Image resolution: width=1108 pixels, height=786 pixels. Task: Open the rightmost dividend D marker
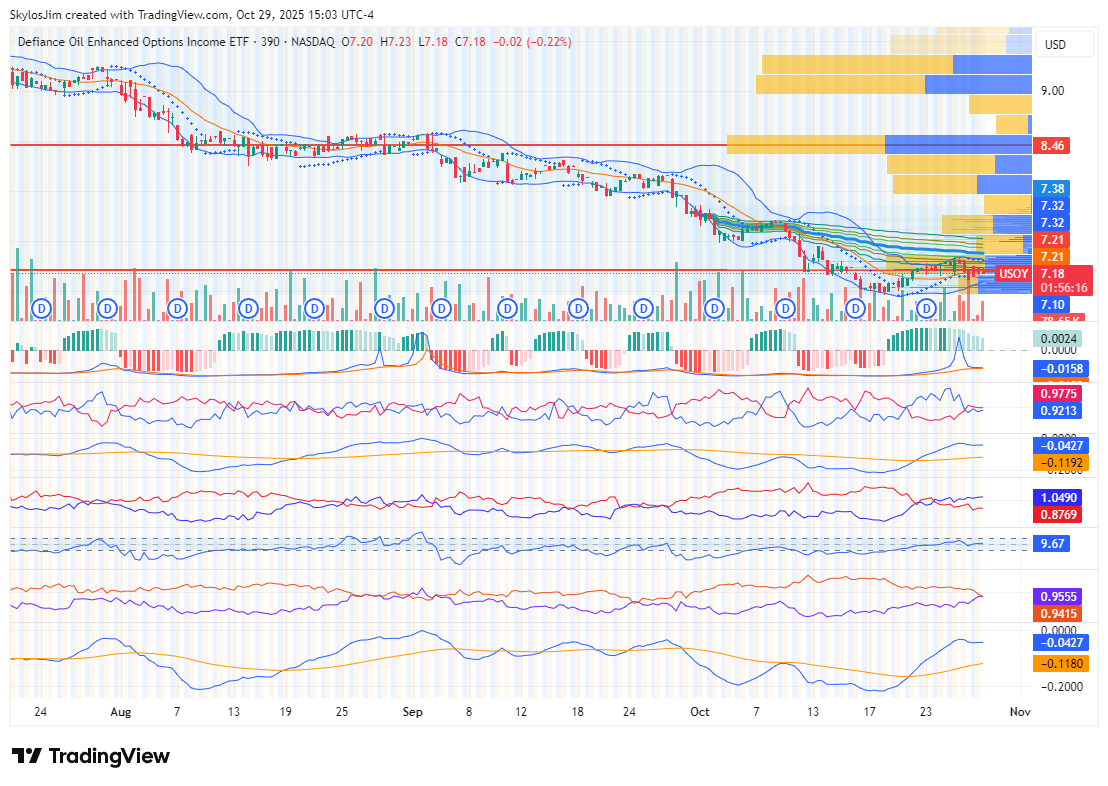point(926,307)
